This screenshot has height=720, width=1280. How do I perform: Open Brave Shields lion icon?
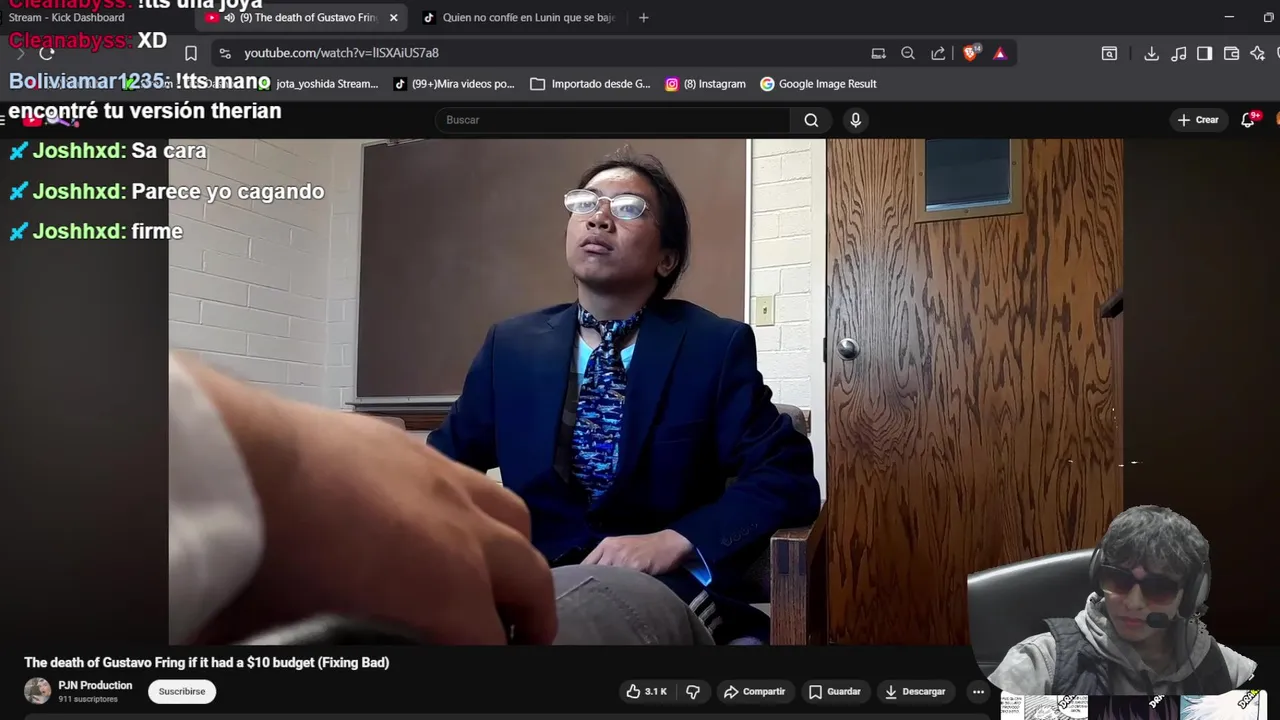[x=970, y=53]
